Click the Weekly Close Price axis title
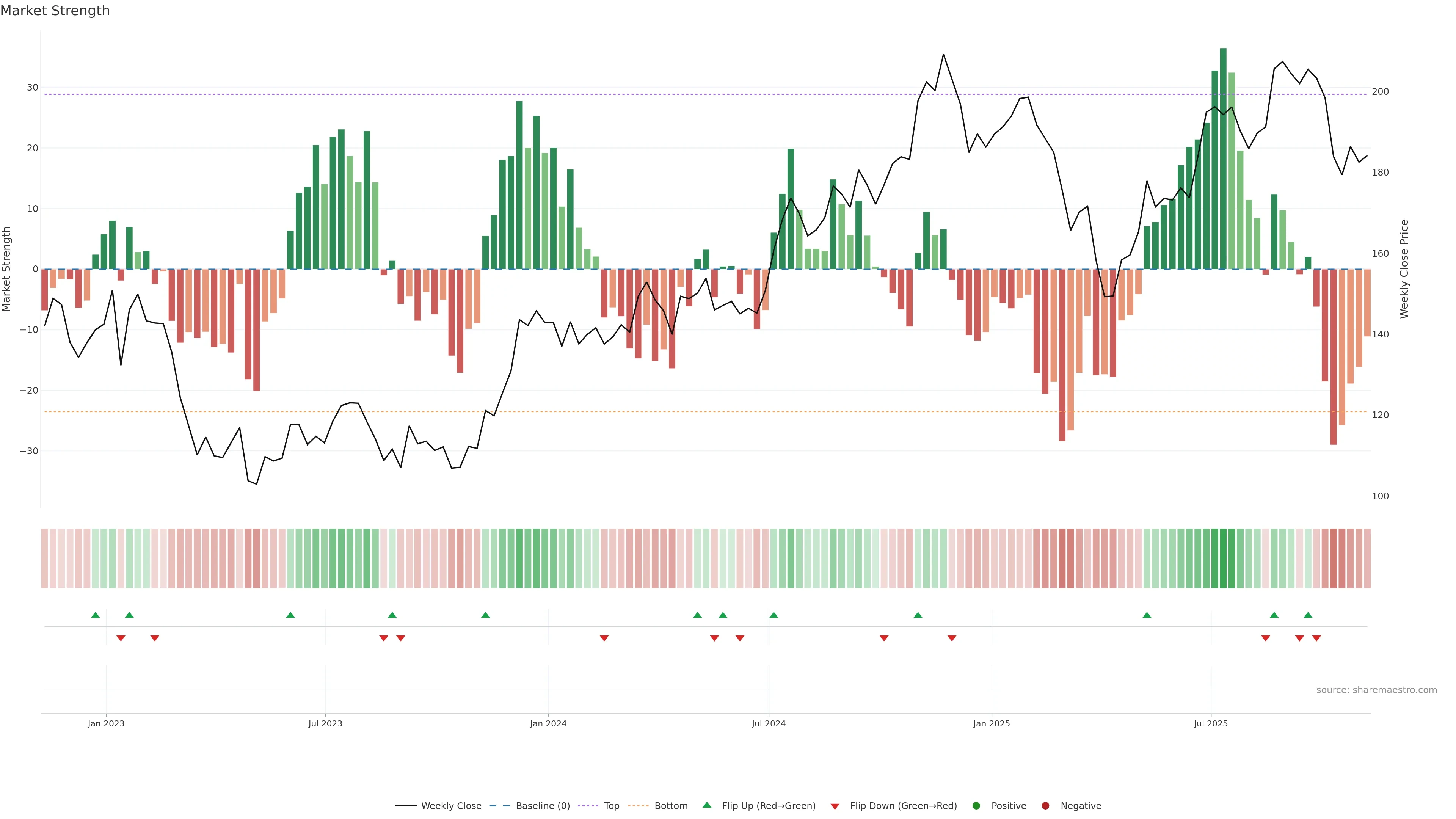Screen dimensions: 1456x819 coord(1404,269)
